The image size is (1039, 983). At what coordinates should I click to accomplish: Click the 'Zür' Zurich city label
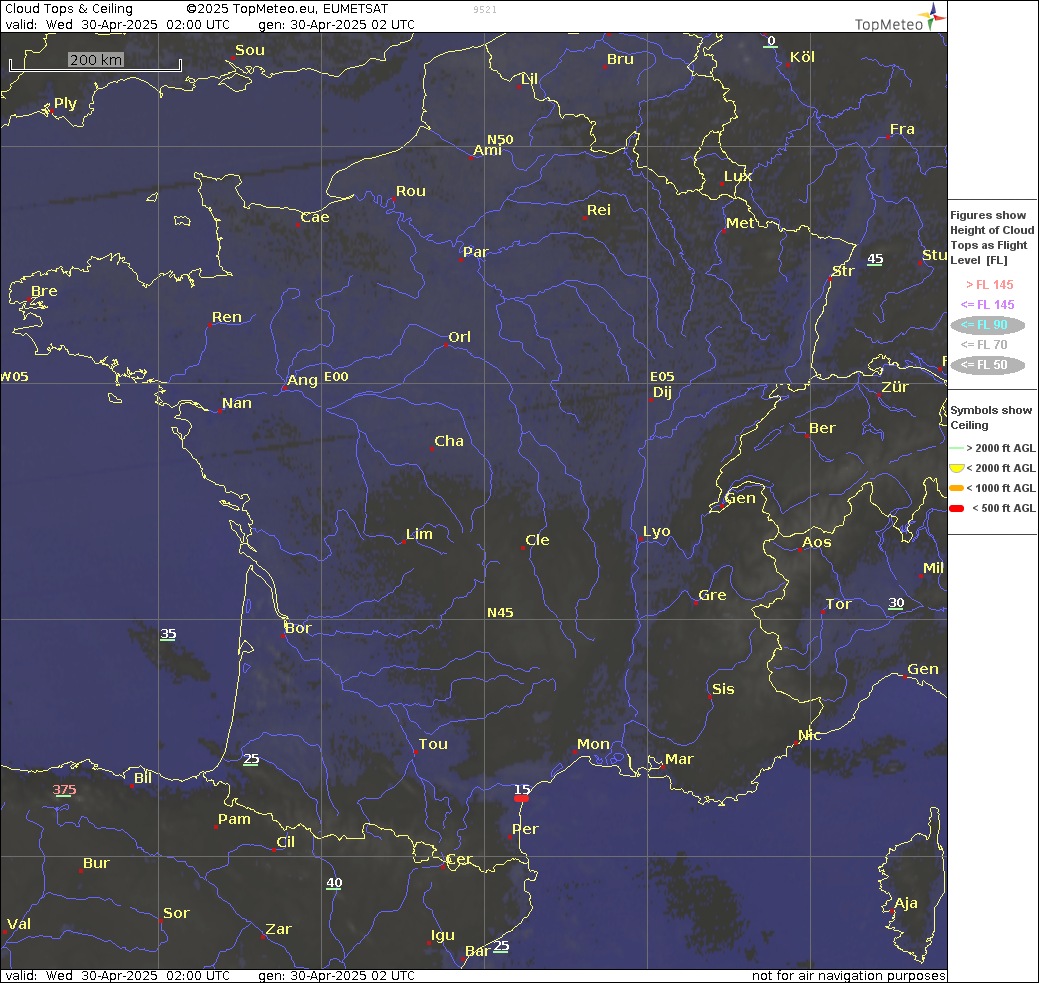point(895,387)
